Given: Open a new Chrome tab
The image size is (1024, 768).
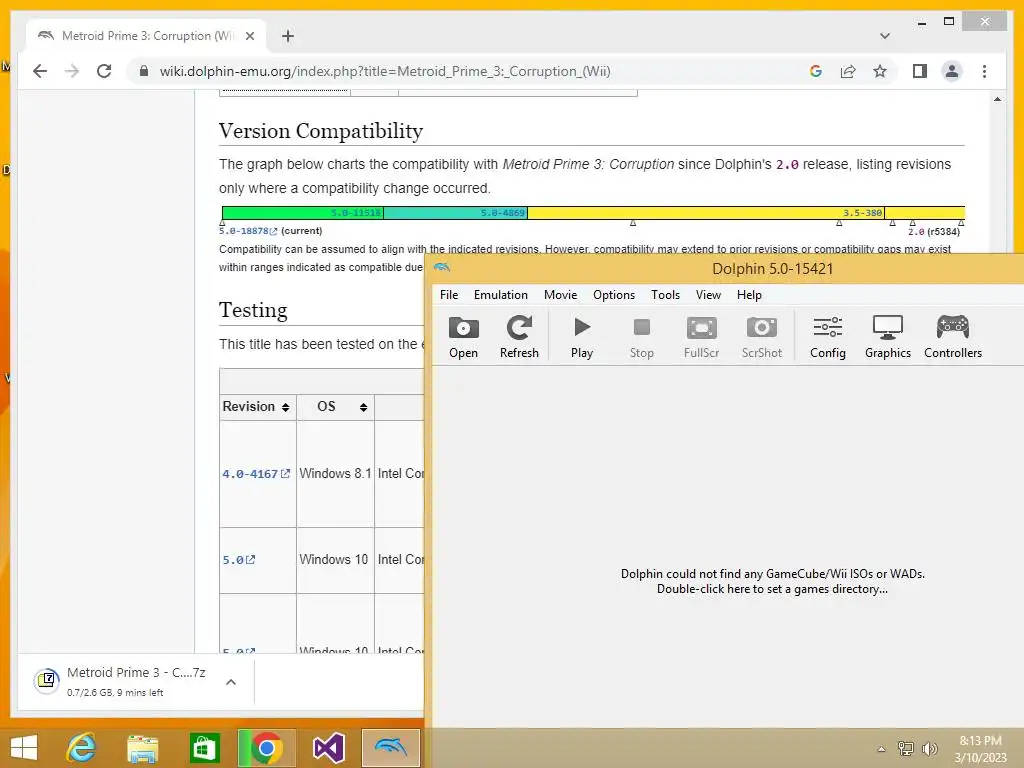Looking at the screenshot, I should (288, 36).
